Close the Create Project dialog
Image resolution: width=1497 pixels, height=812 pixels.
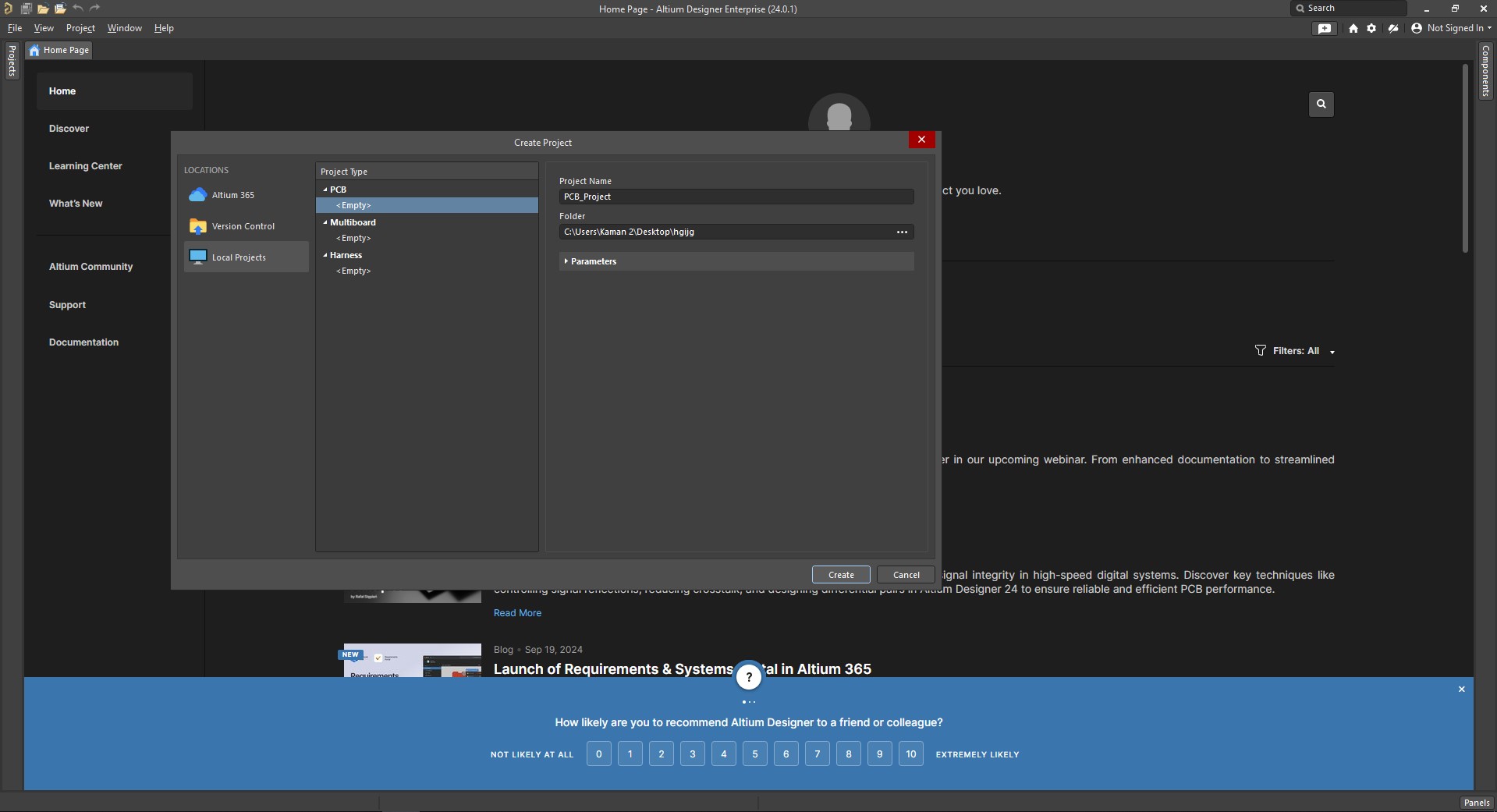(921, 140)
